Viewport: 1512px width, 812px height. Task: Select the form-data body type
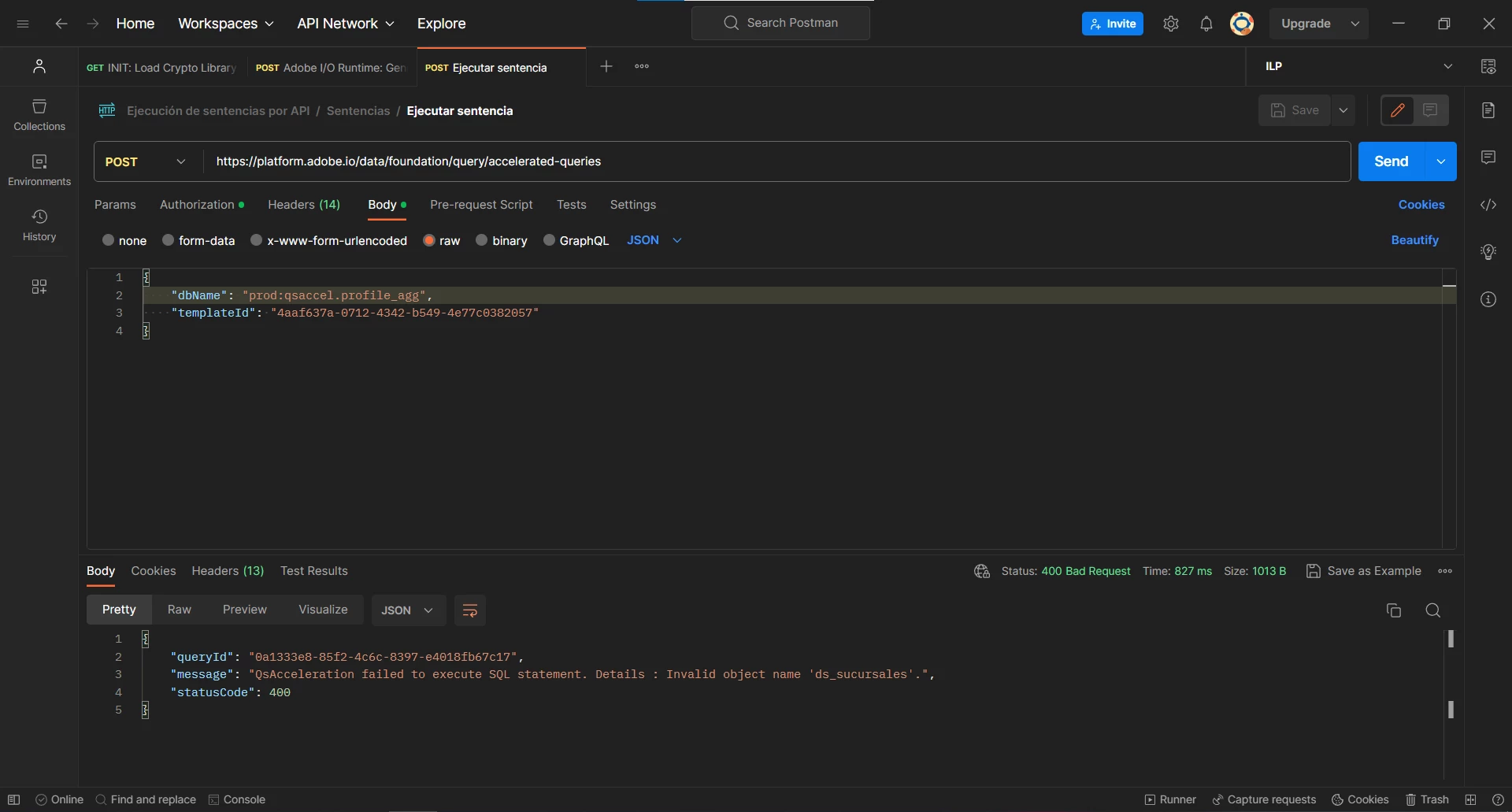[198, 240]
